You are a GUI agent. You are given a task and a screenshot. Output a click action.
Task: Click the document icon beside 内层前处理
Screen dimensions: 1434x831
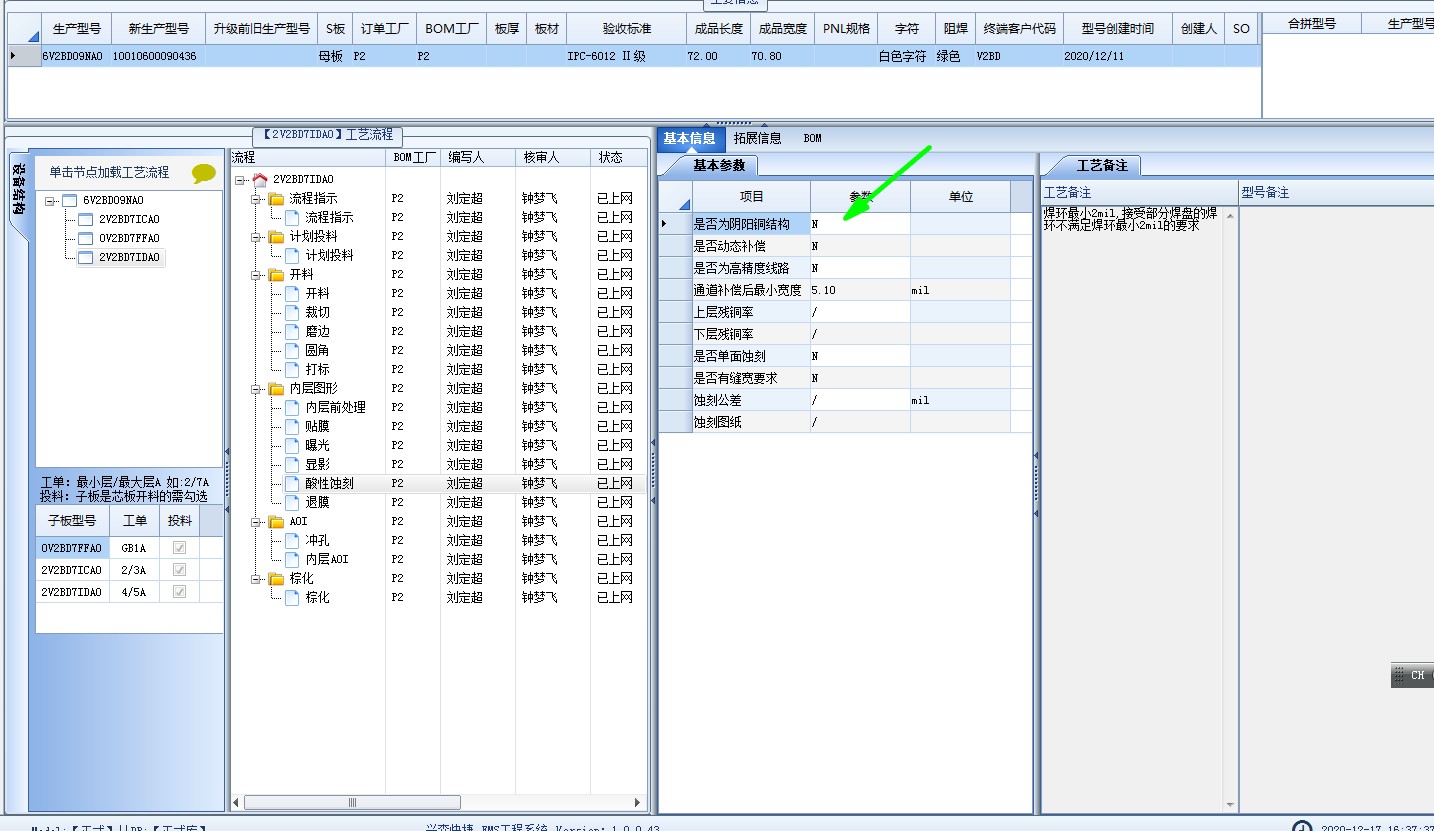pyautogui.click(x=292, y=408)
